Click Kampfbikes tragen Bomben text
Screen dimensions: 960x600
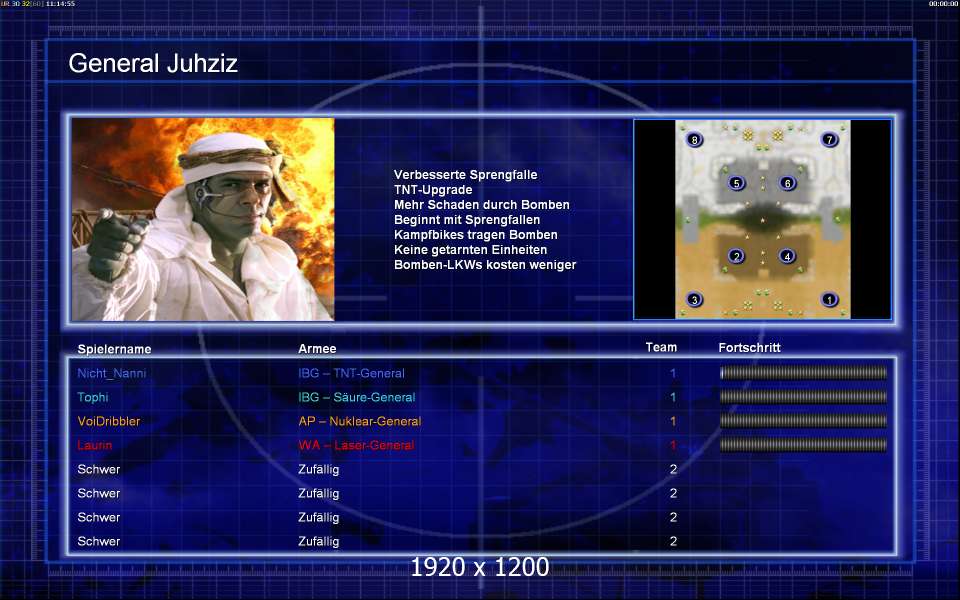(476, 234)
